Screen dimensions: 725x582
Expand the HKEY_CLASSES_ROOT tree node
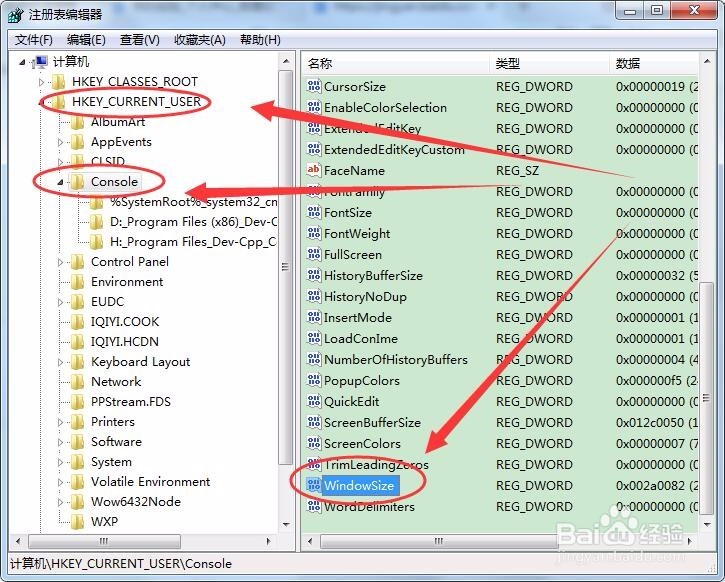point(42,82)
